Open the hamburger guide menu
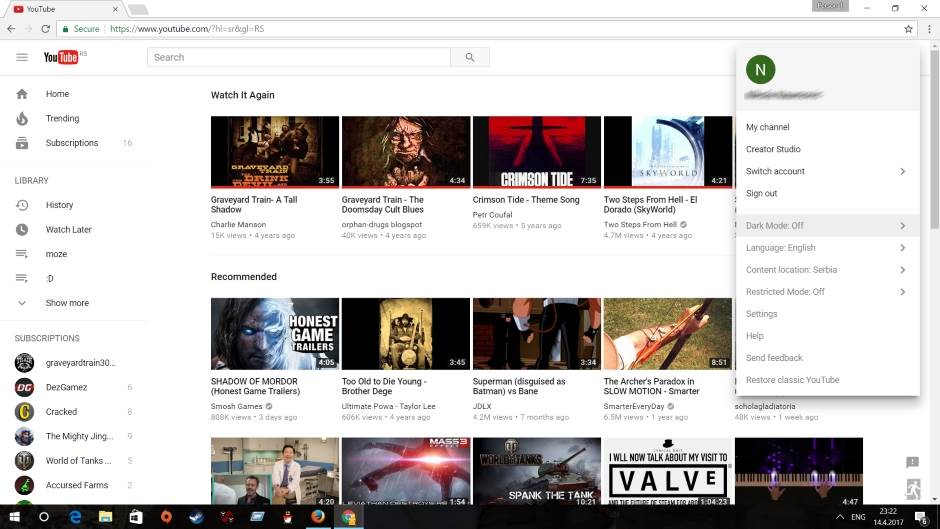 (22, 57)
